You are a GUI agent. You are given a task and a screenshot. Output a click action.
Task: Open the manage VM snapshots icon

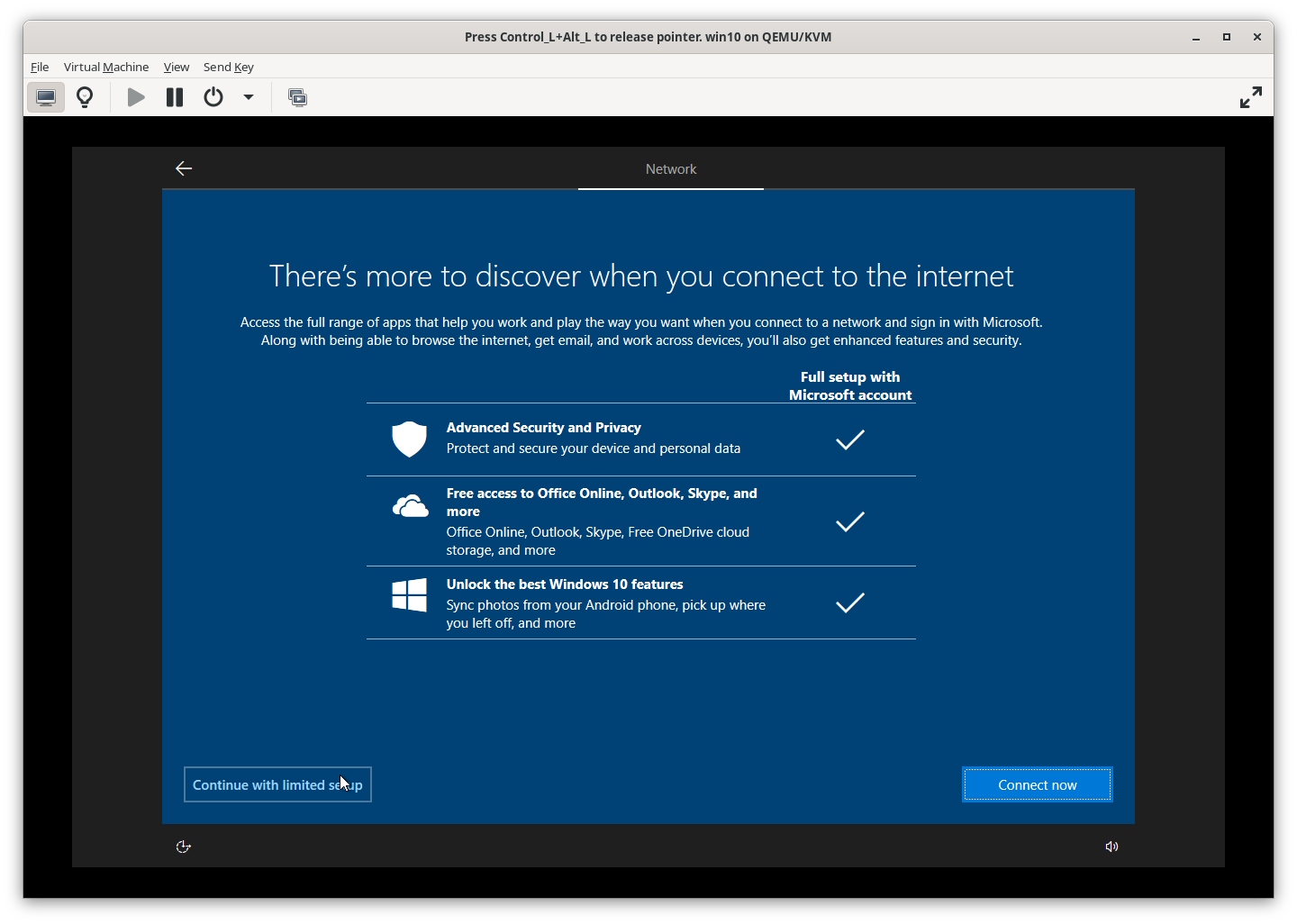(297, 97)
